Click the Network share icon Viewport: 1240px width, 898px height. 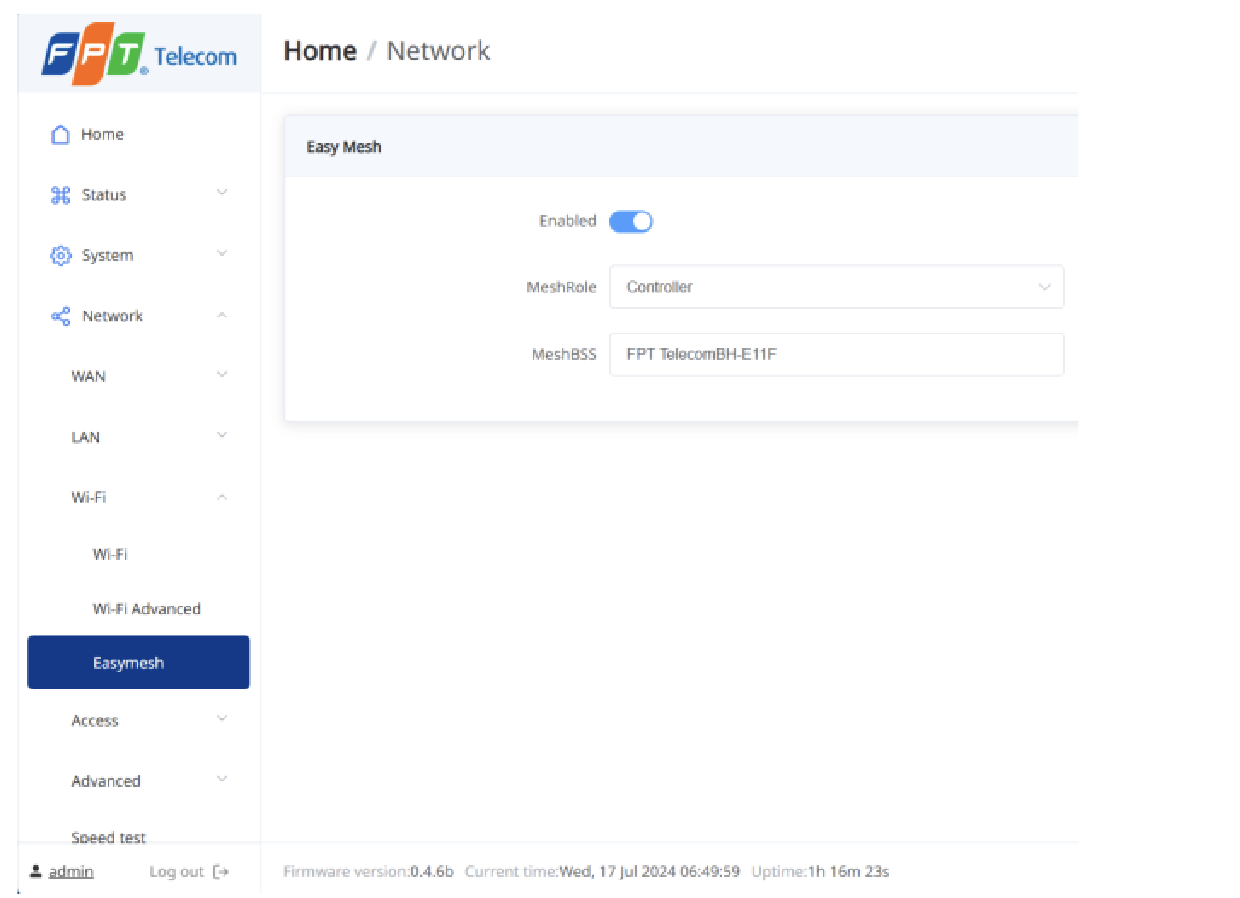click(61, 316)
